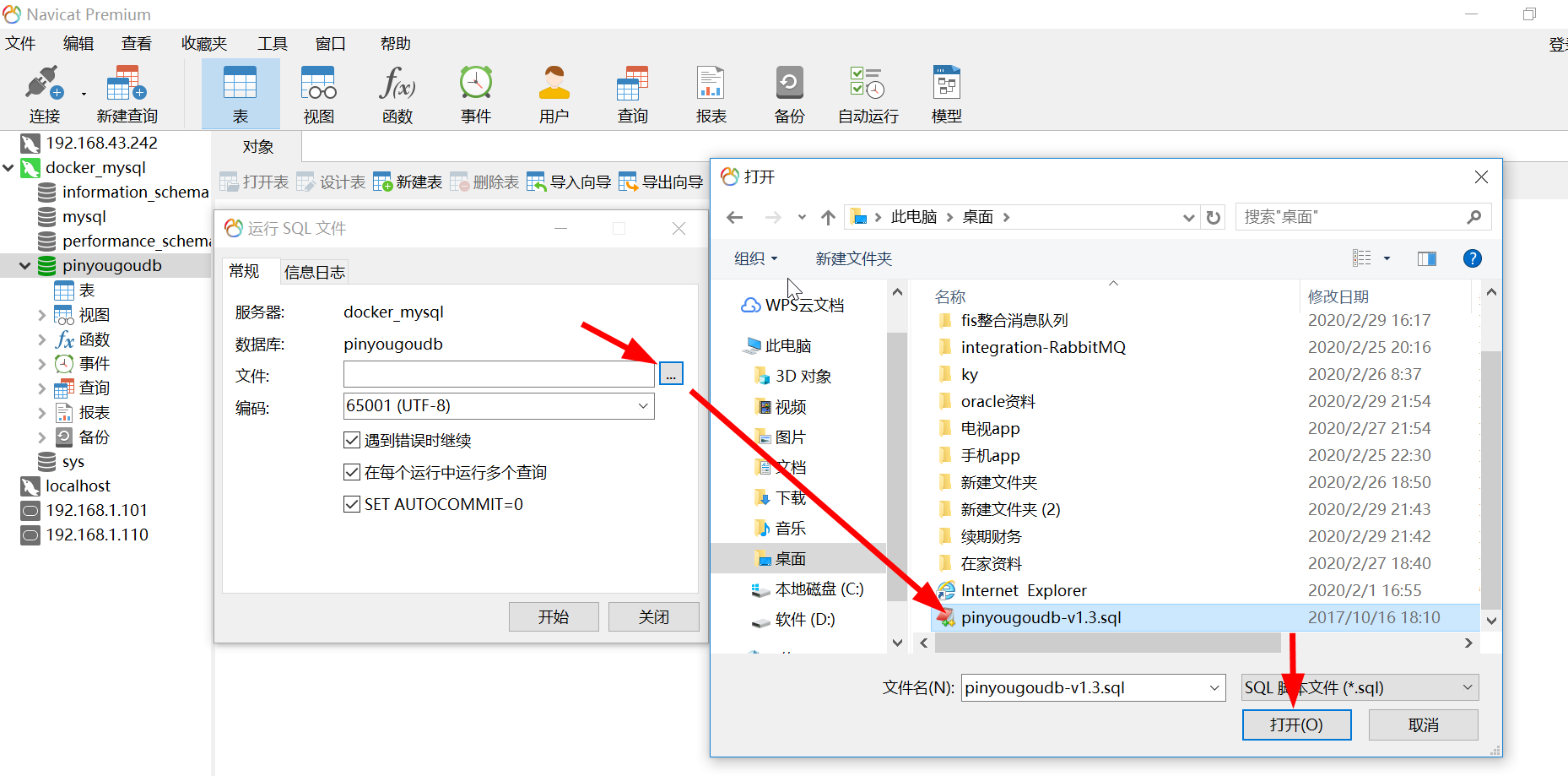Open the View (视图) toolbar icon

tap(319, 94)
